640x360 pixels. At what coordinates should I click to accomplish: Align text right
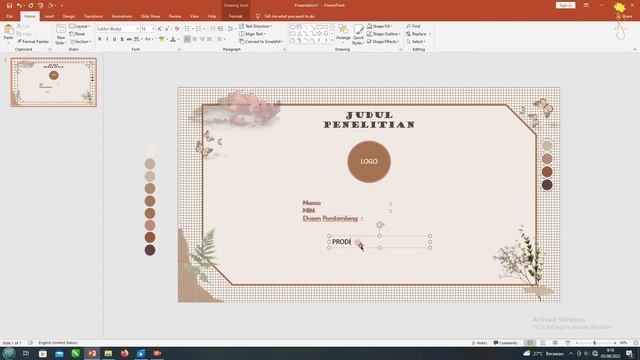[x=202, y=39]
